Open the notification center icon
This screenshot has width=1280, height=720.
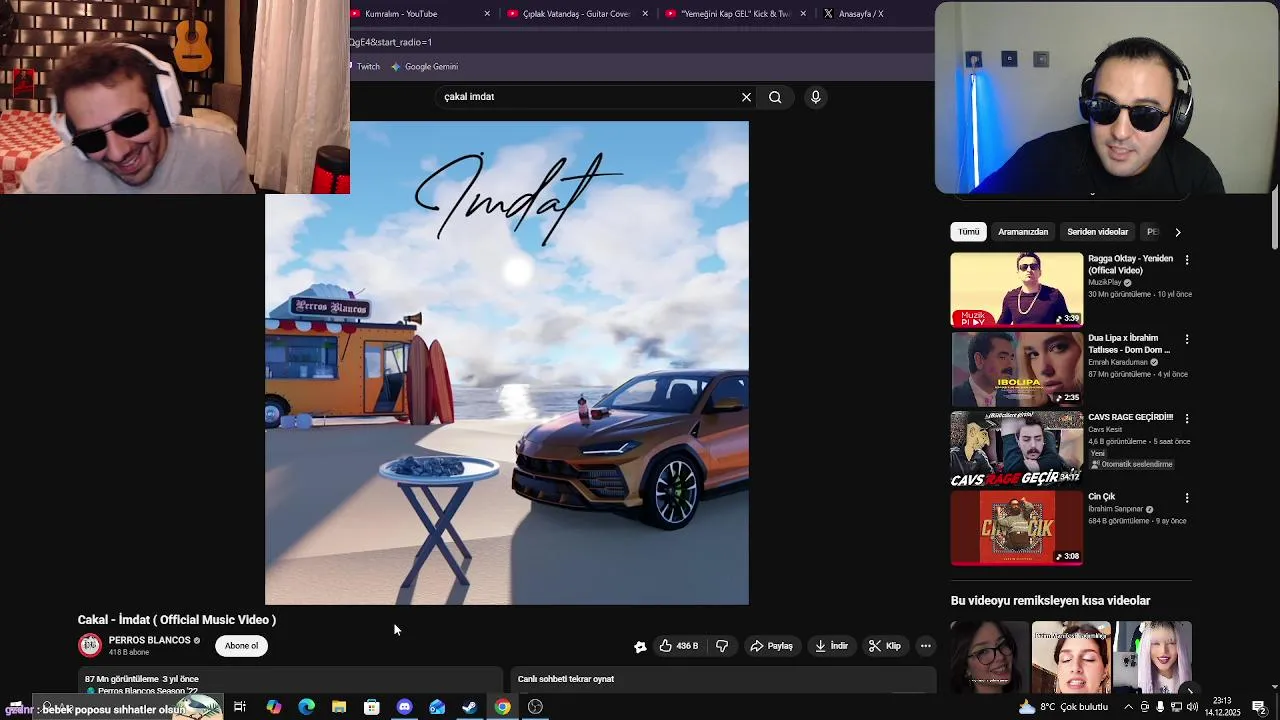(1260, 707)
